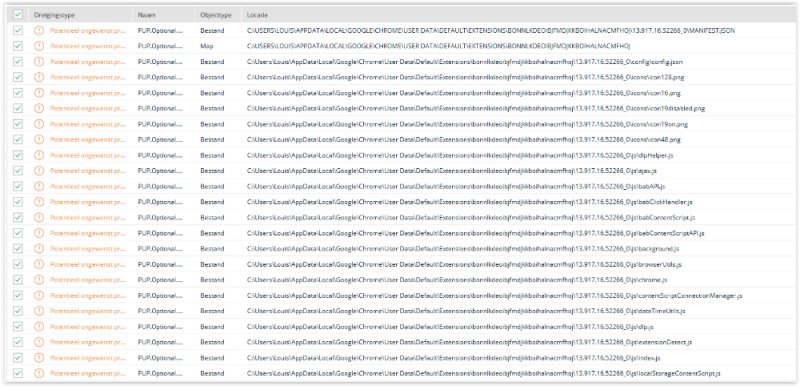Select the path ending in js\babAPI.js
Screen dimensions: 800x386
(456, 187)
